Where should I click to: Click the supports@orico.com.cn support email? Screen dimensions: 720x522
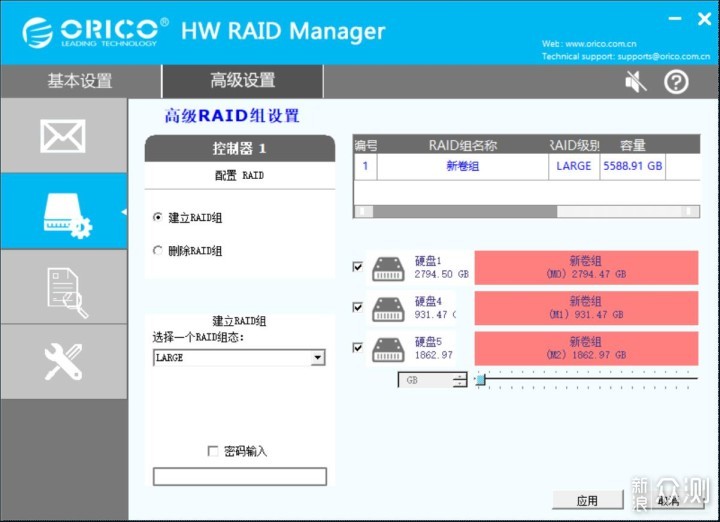[x=664, y=56]
